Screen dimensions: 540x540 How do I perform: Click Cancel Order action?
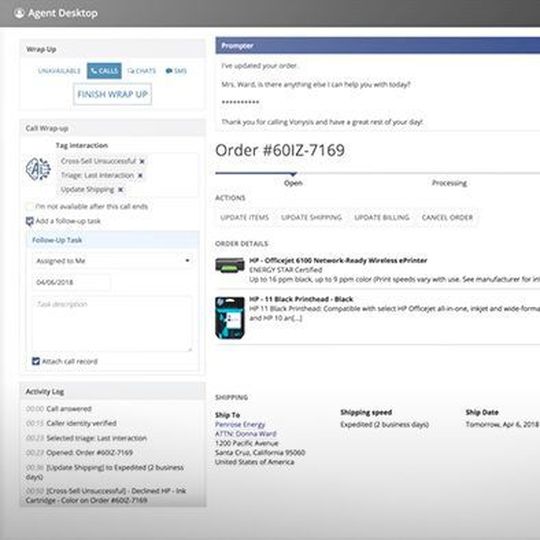[447, 218]
